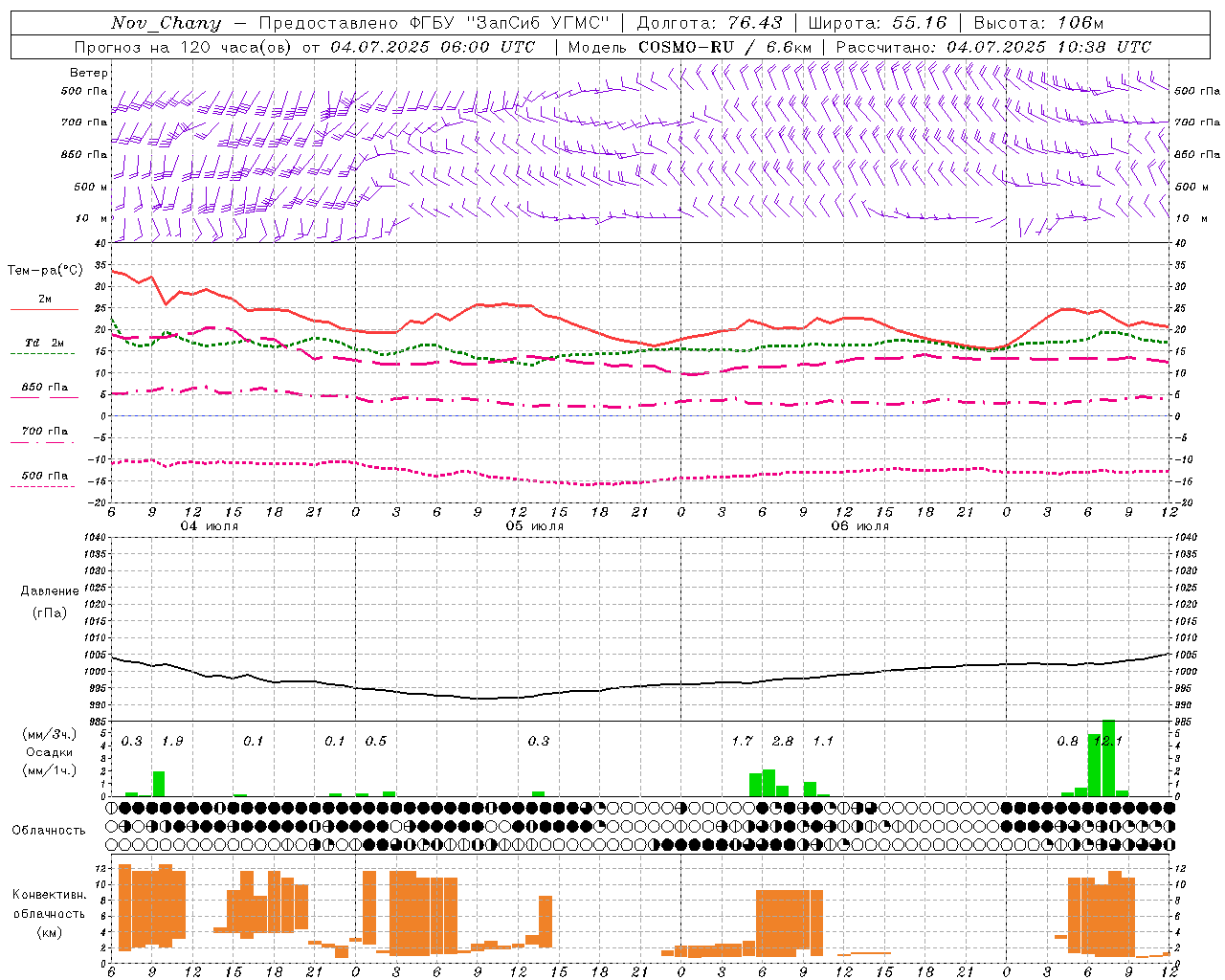Click the "Высота: 106м" header entry
Screen dimensions: 1225x980
point(1038,23)
